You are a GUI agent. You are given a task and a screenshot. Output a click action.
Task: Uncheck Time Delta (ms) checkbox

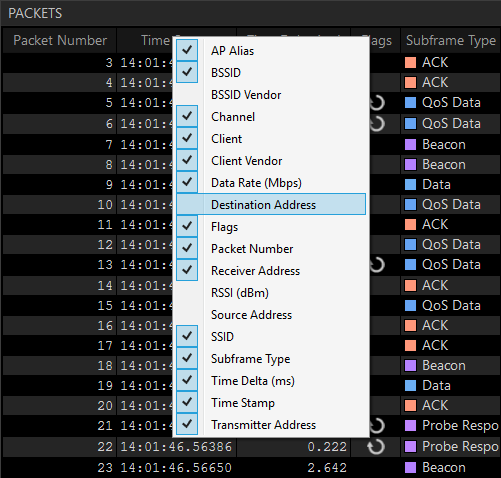point(187,380)
